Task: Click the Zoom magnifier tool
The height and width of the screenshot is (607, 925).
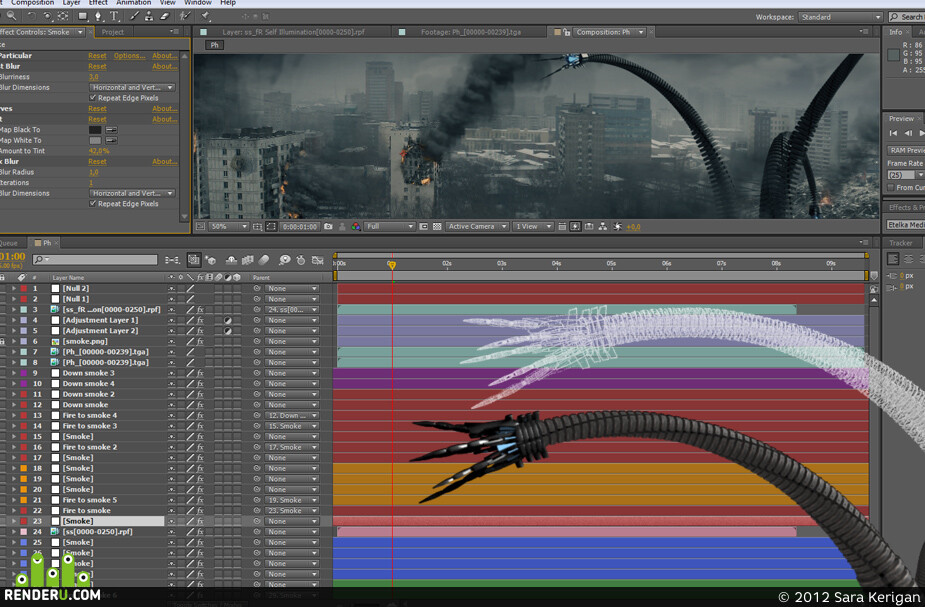Action: (x=12, y=16)
